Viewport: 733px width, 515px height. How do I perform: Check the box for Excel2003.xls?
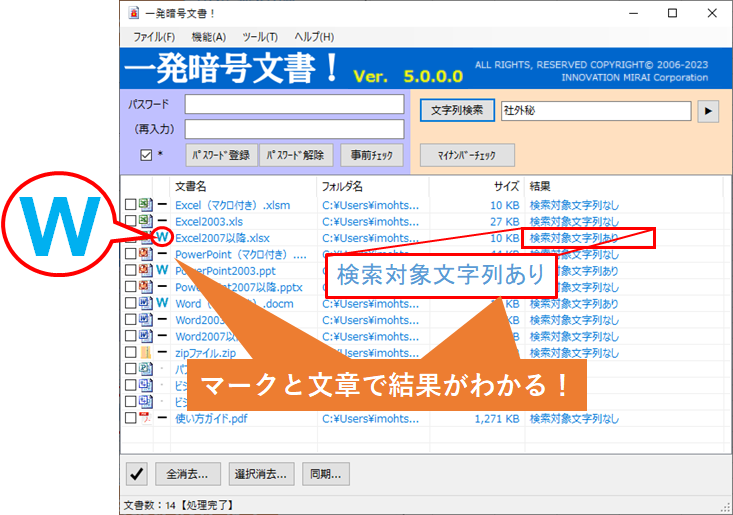(x=130, y=221)
